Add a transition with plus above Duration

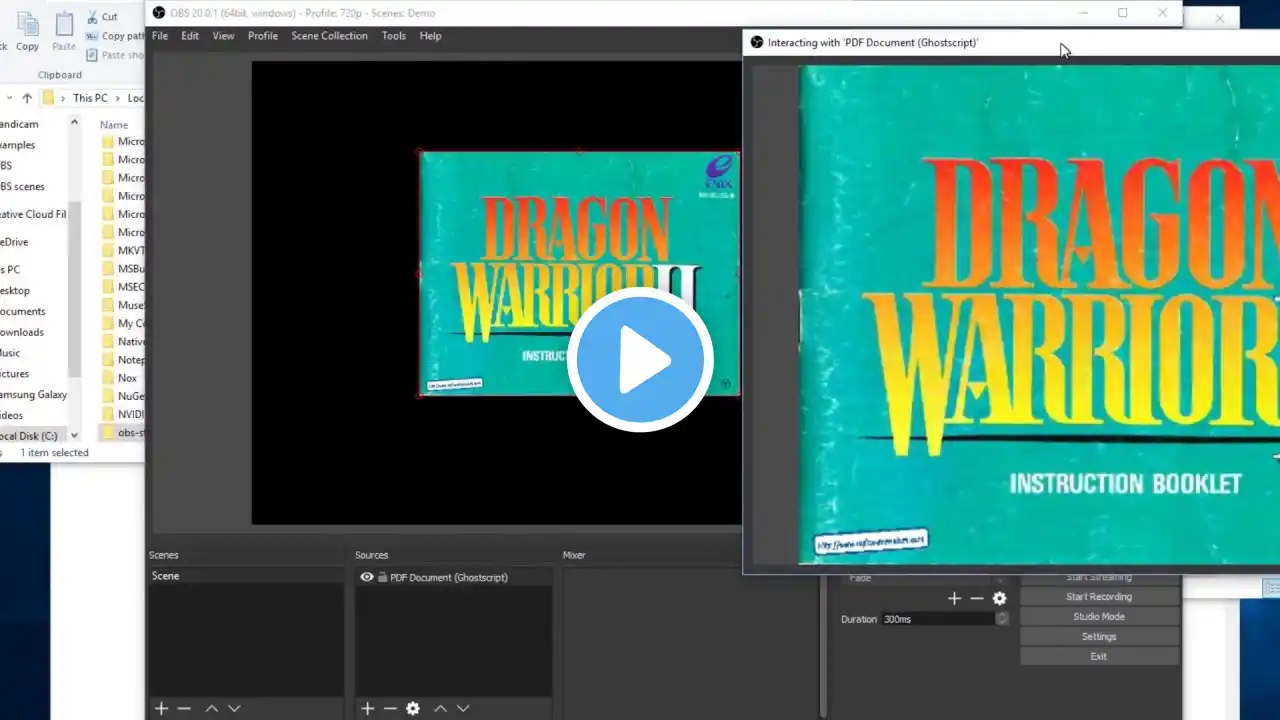click(x=954, y=598)
